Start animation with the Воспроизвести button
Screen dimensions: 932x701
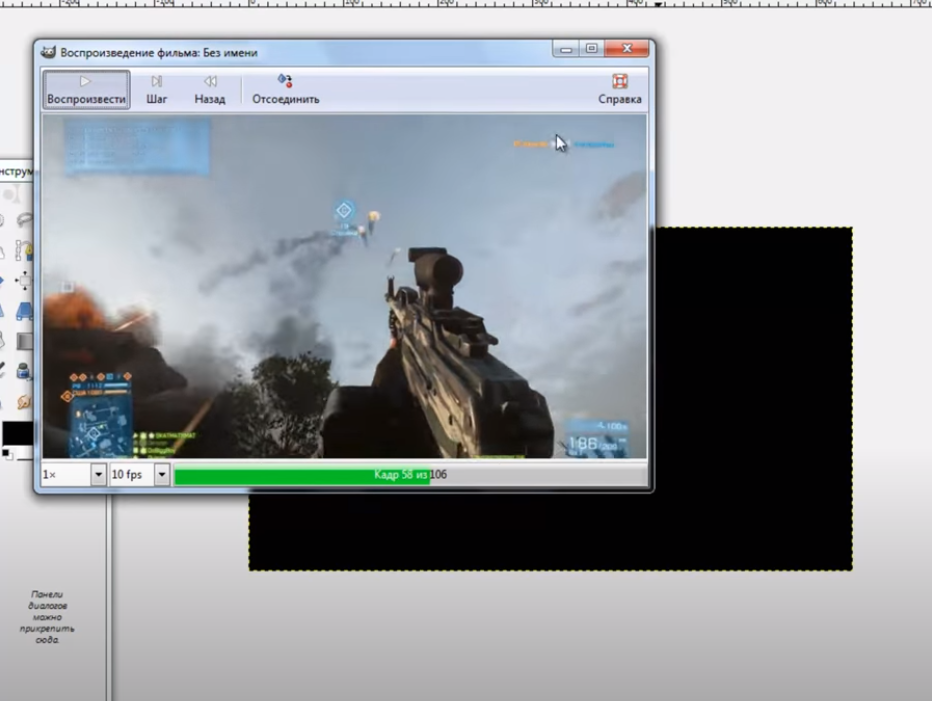(x=86, y=90)
